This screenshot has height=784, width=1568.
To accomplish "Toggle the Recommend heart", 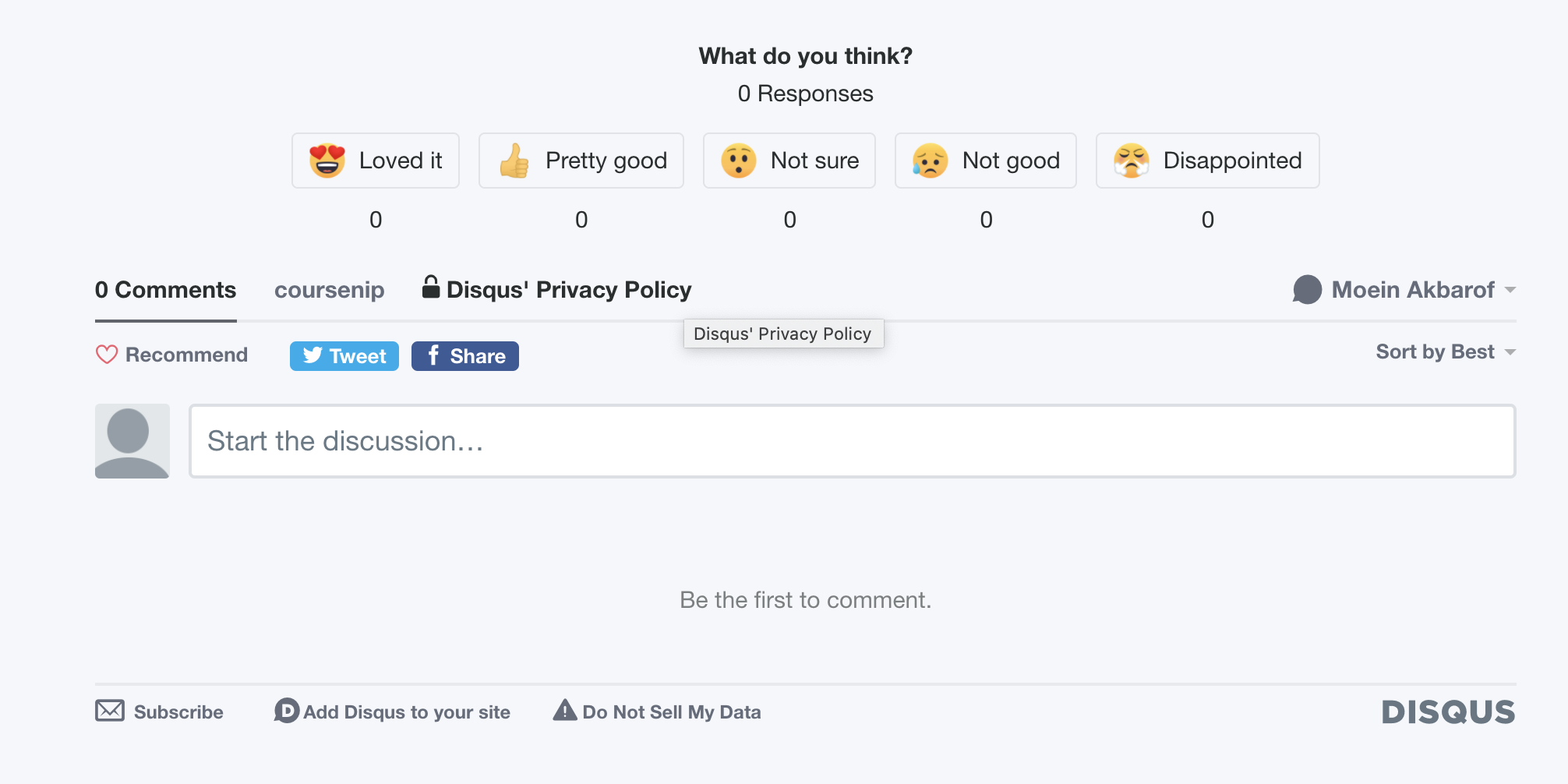I will [107, 355].
